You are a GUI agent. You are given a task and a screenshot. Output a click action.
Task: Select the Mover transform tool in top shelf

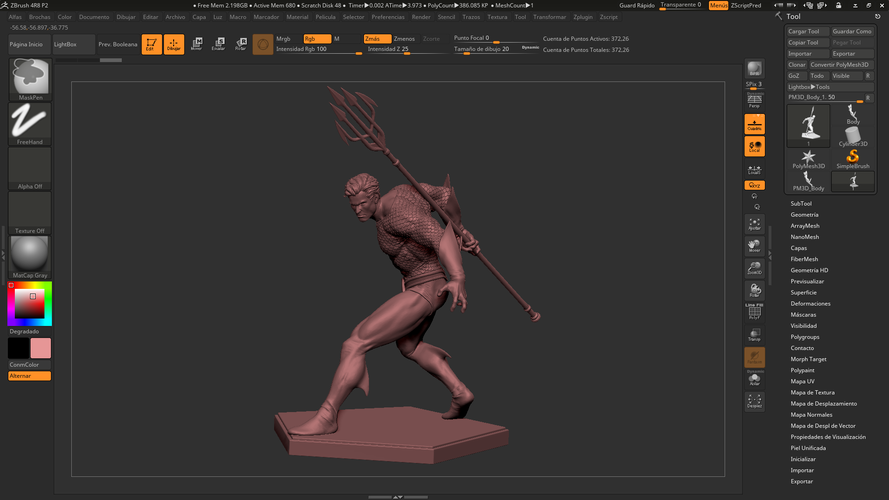[x=197, y=44]
